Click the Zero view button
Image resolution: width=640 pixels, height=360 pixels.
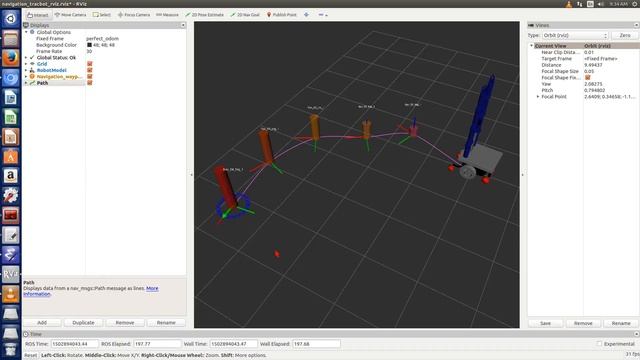click(x=625, y=36)
